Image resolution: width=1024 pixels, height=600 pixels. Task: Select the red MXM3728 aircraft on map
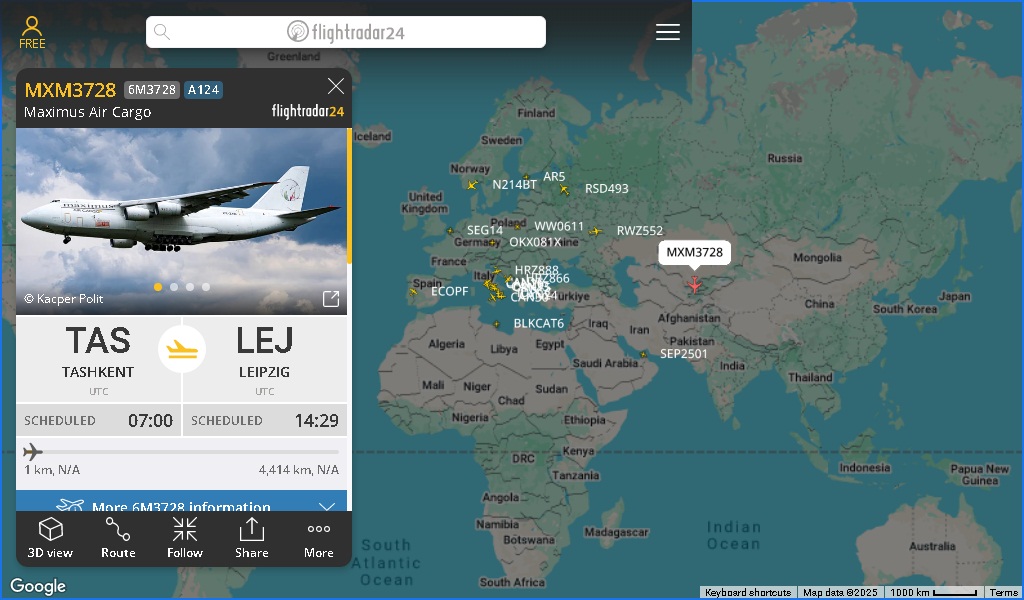tap(694, 285)
